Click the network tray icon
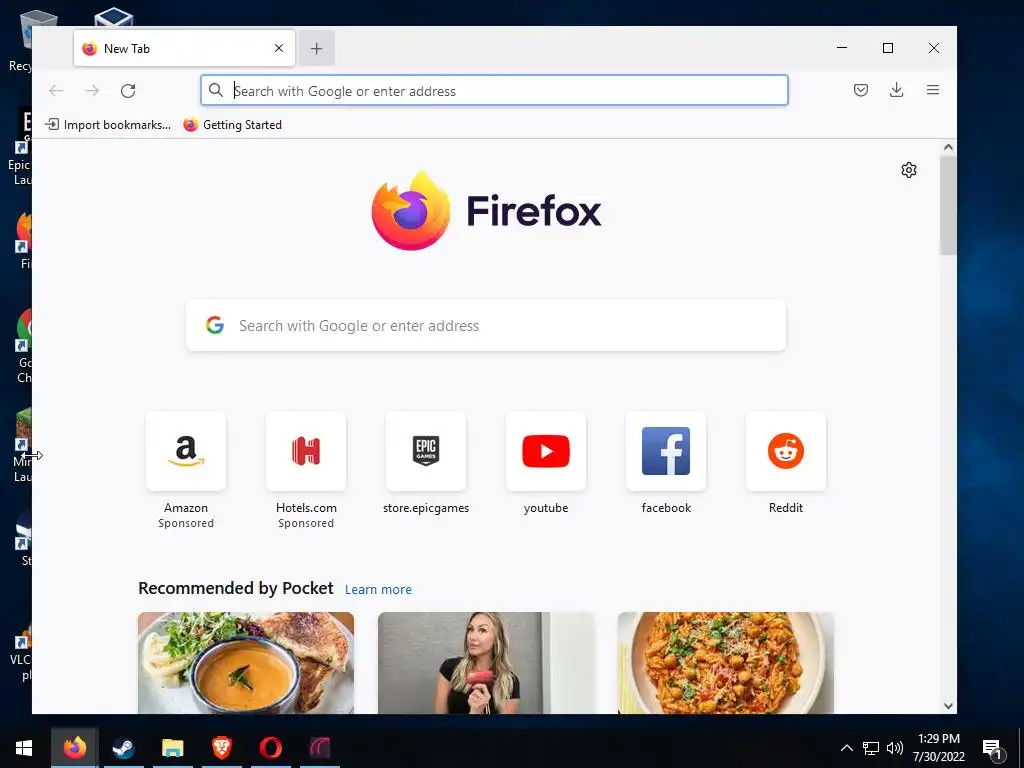 click(x=871, y=748)
